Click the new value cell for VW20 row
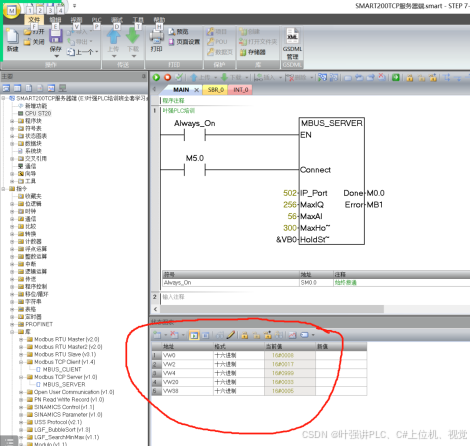The height and width of the screenshot is (446, 471). tap(341, 382)
